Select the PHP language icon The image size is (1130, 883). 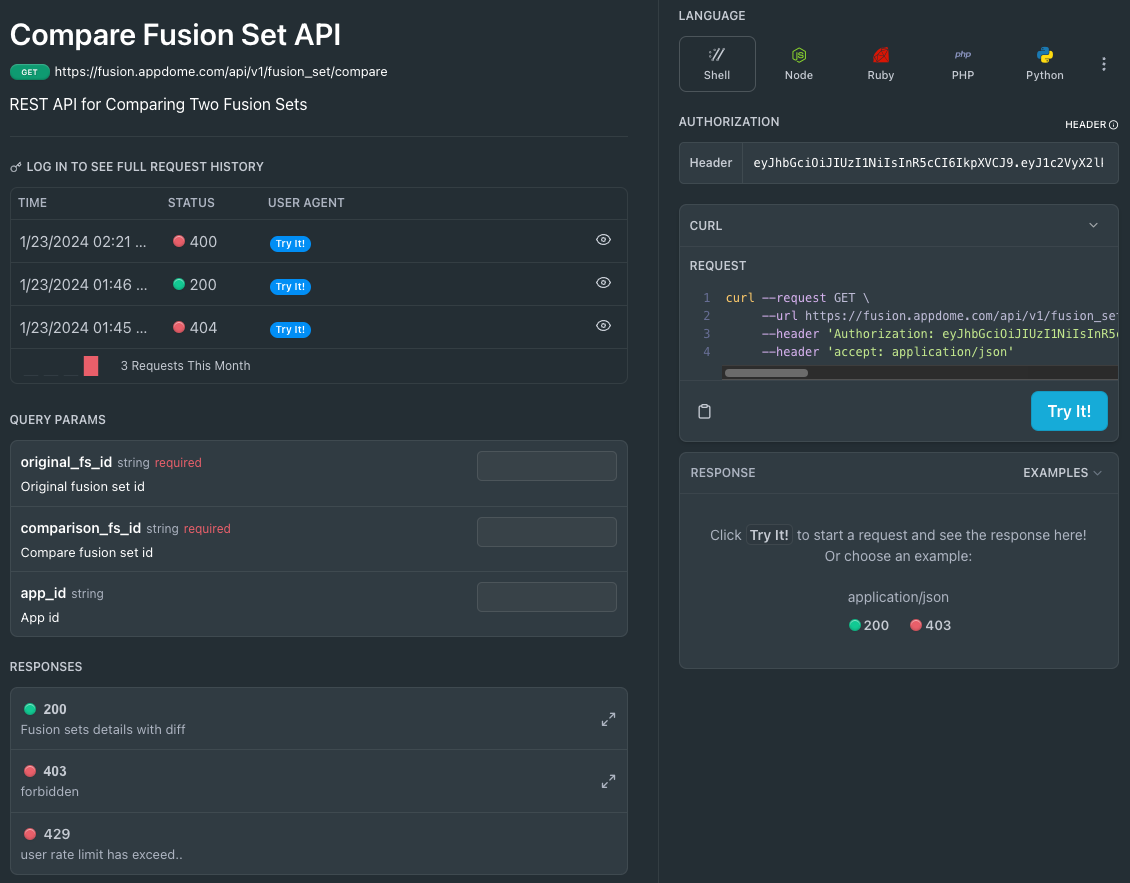tap(962, 63)
